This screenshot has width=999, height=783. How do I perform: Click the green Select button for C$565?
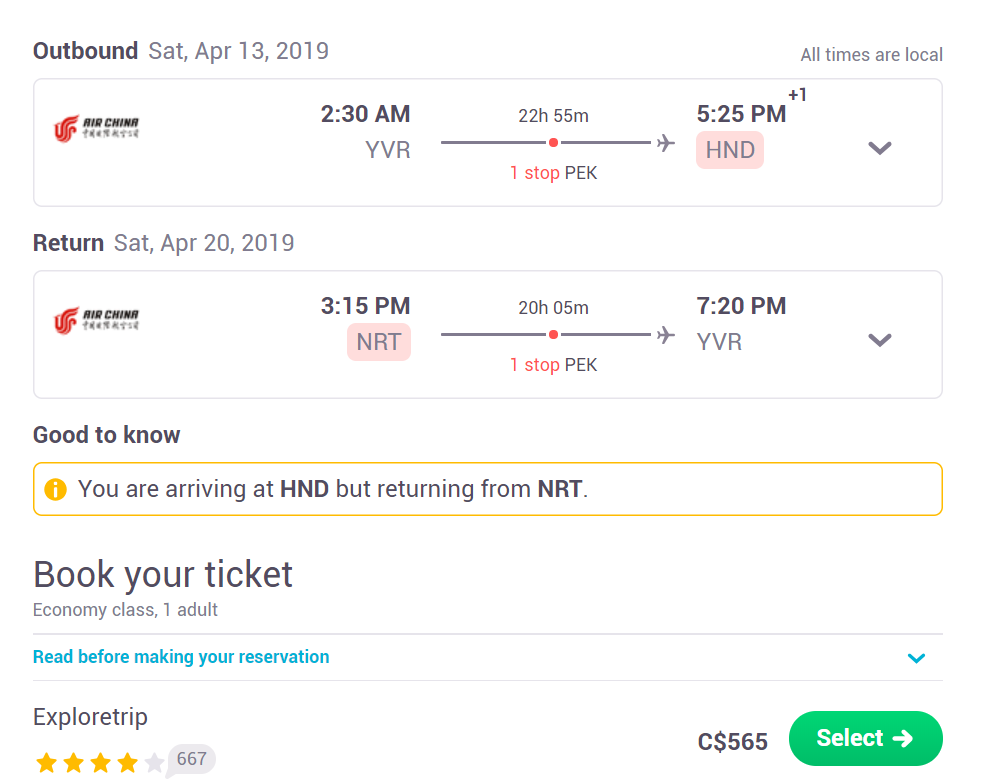[x=865, y=738]
